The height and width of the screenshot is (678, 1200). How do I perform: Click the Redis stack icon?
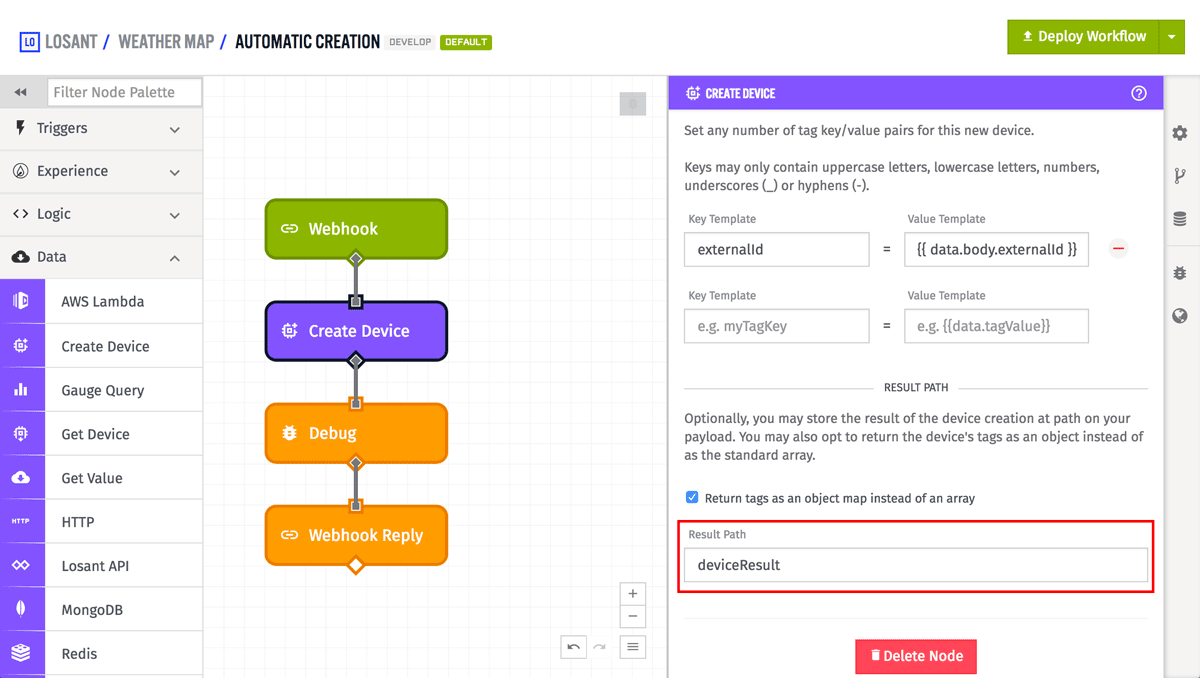tap(21, 654)
